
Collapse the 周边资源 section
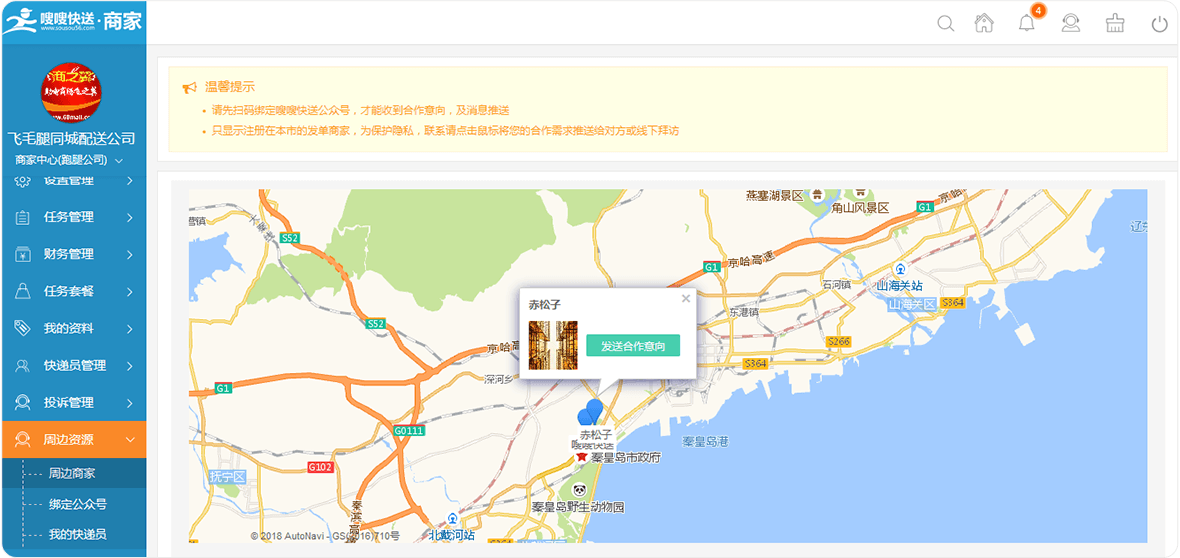click(x=73, y=439)
